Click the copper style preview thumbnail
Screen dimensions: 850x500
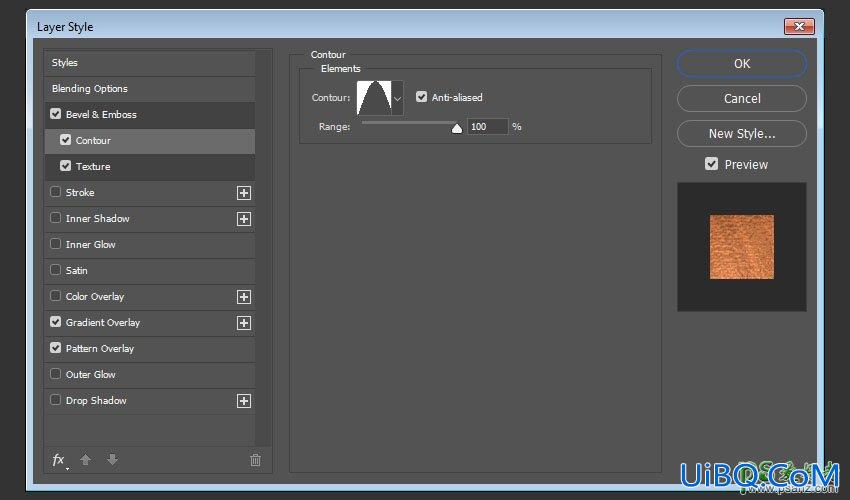(x=742, y=247)
